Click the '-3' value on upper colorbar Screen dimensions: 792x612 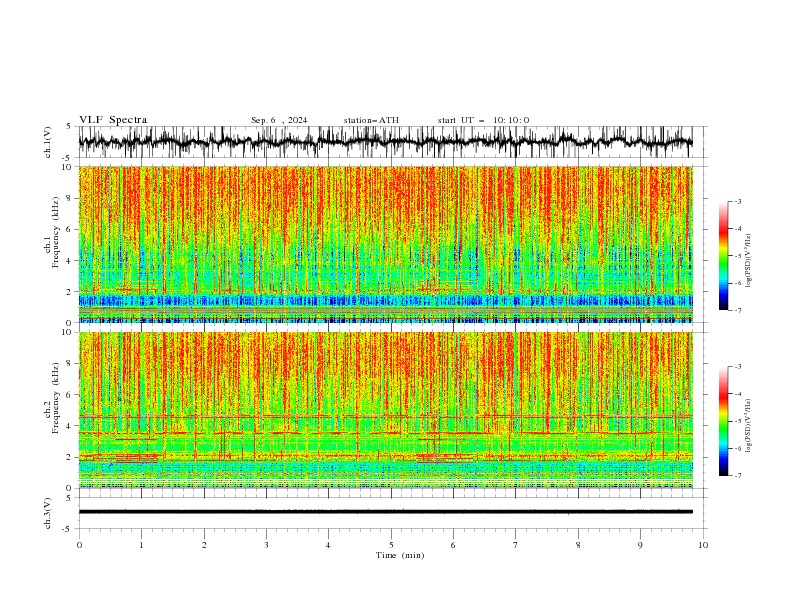coord(738,201)
